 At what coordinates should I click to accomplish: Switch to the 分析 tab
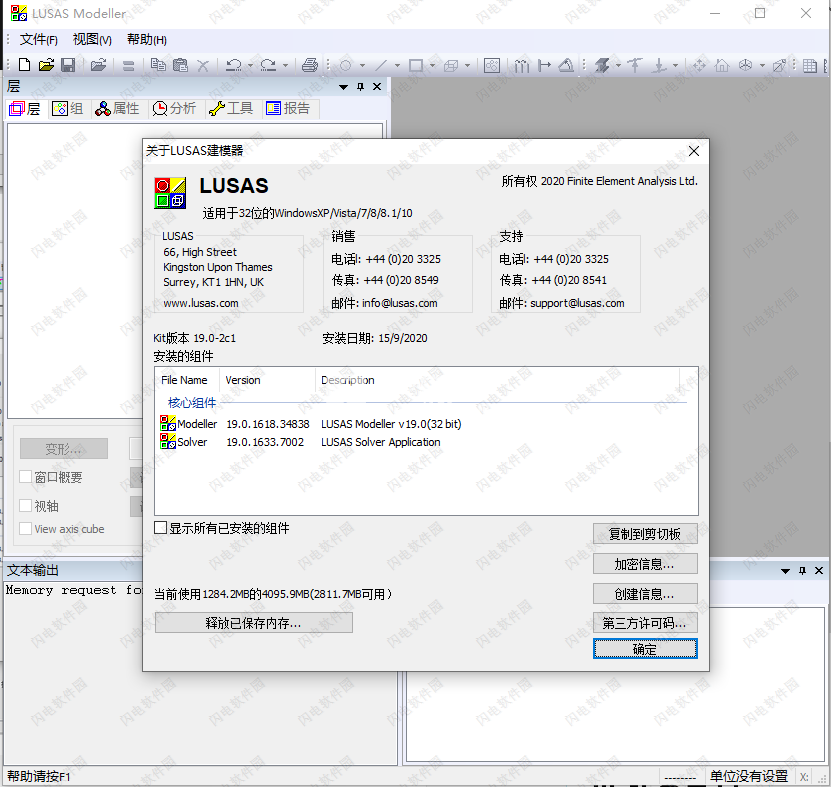coord(174,109)
